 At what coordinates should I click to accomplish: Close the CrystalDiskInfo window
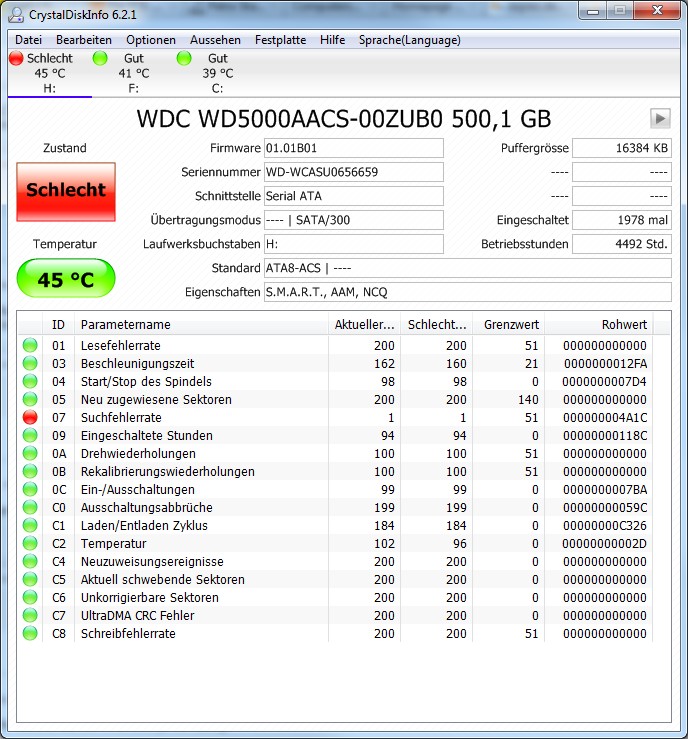point(657,10)
